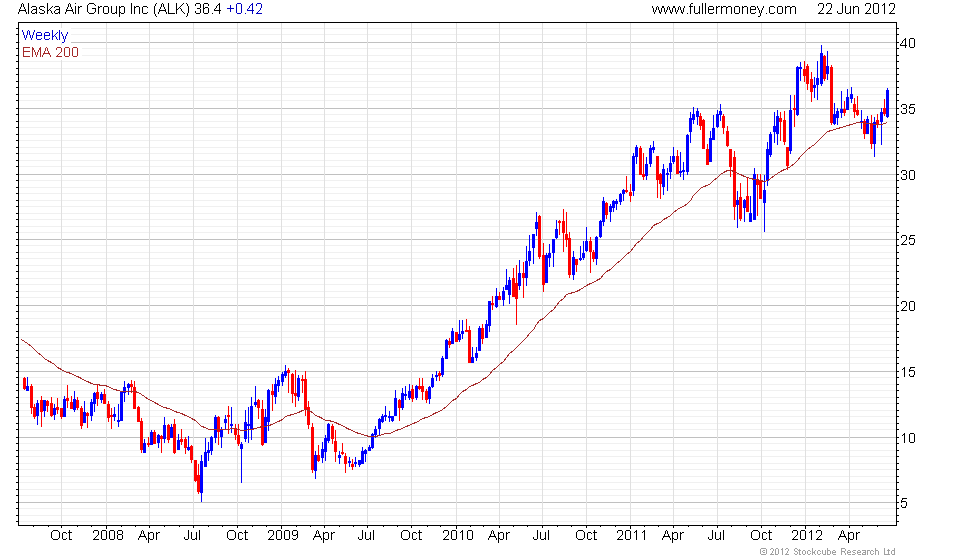Click the '10' price axis label

(x=908, y=438)
